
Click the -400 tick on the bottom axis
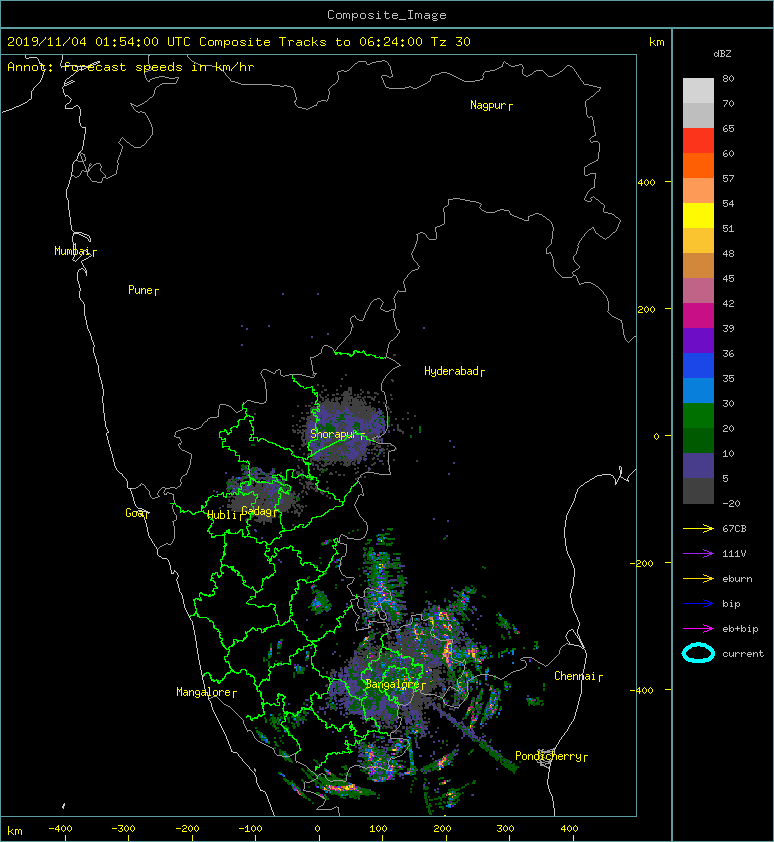(x=60, y=829)
